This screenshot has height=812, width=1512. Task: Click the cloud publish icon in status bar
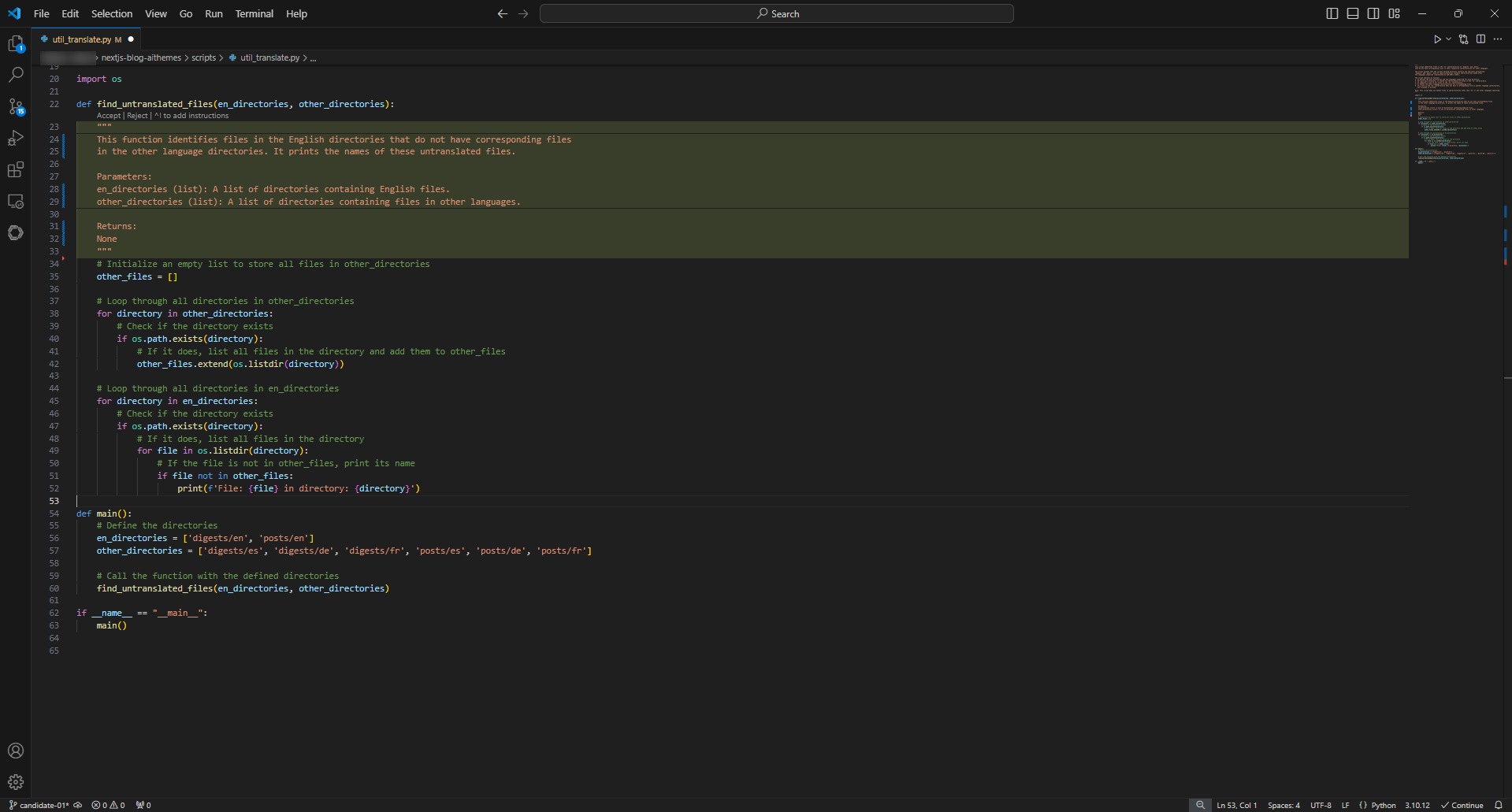click(77, 805)
